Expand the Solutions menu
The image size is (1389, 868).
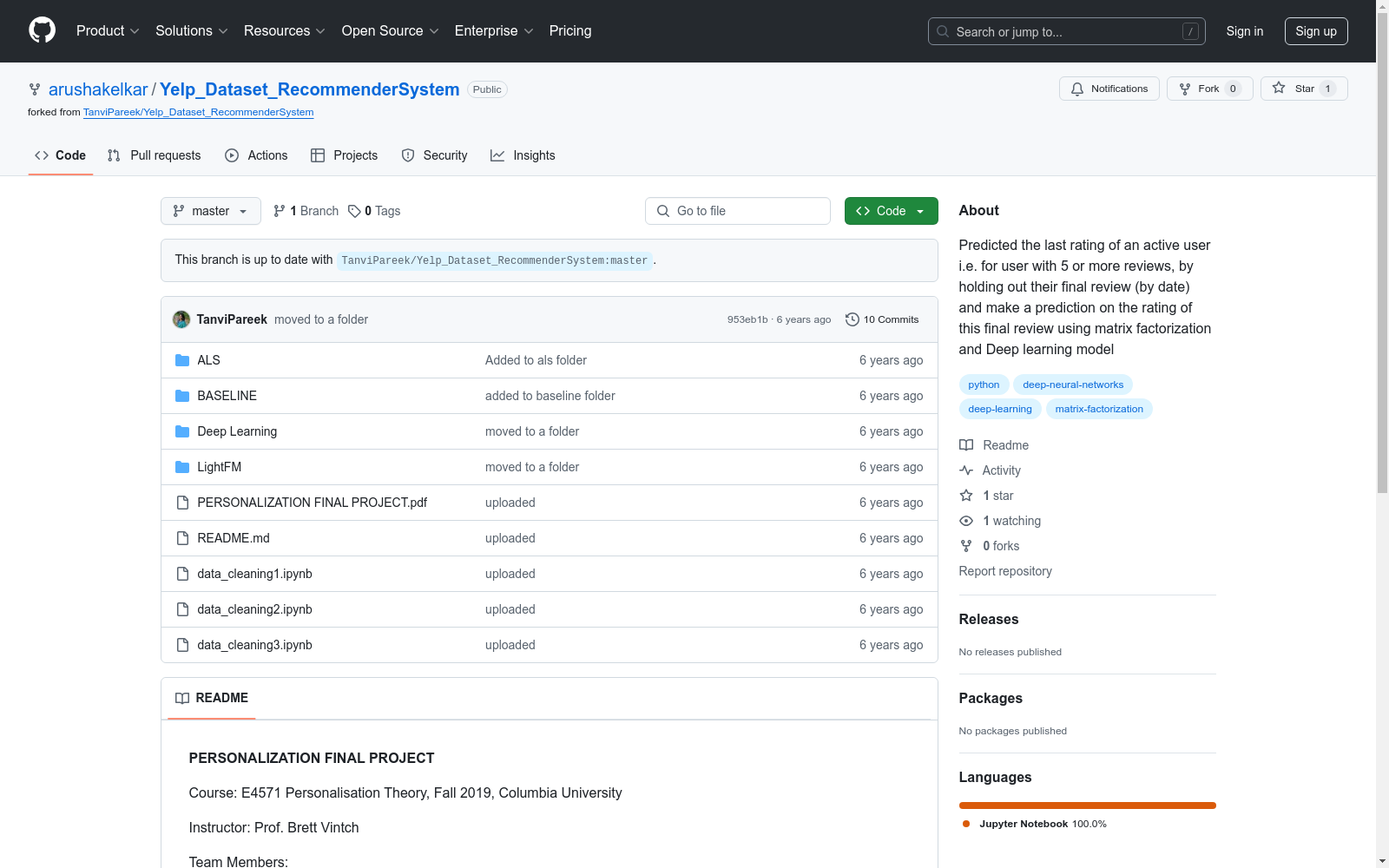[x=192, y=31]
